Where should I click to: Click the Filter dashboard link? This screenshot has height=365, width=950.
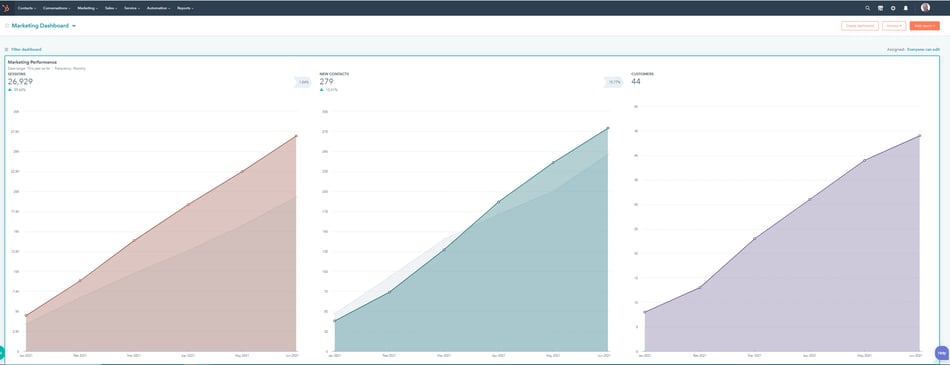(x=27, y=49)
